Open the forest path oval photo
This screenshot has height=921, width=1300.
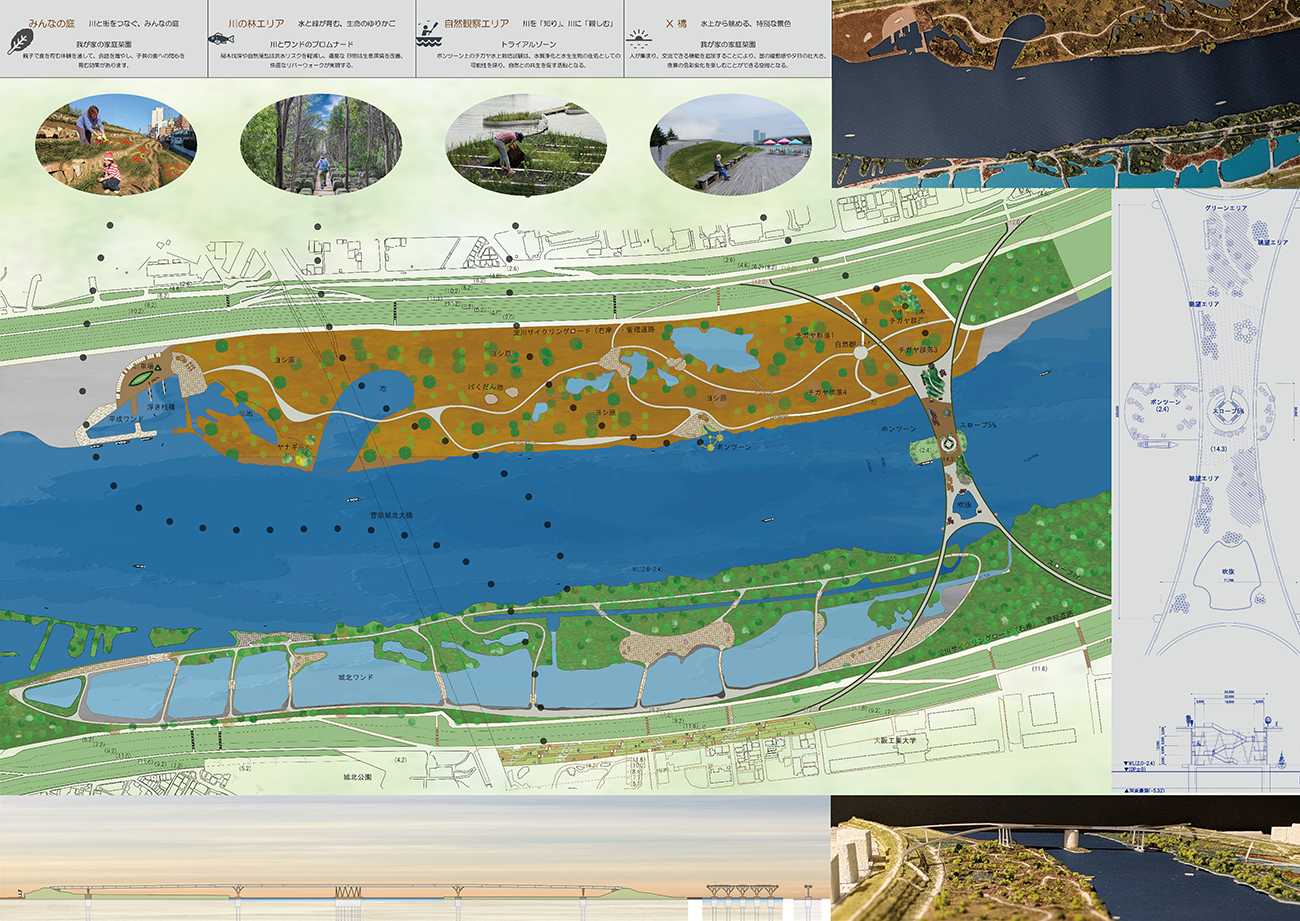(321, 144)
